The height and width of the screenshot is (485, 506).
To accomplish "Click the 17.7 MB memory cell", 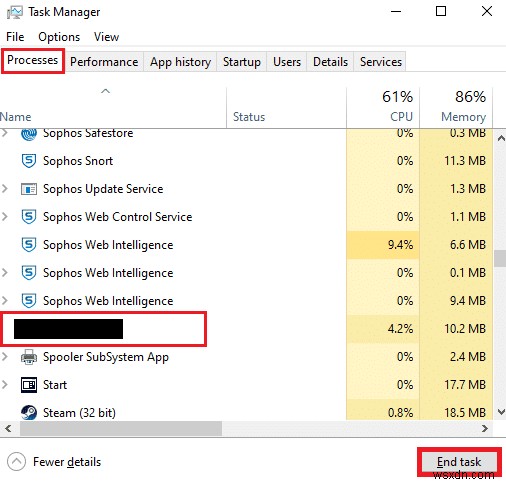I will pos(456,385).
